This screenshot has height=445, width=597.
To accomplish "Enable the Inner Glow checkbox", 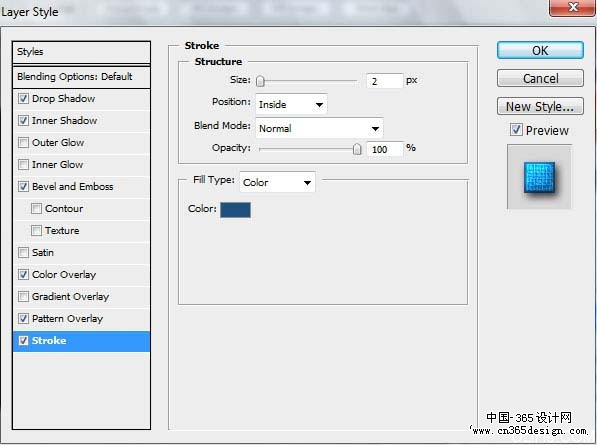I will [x=23, y=165].
